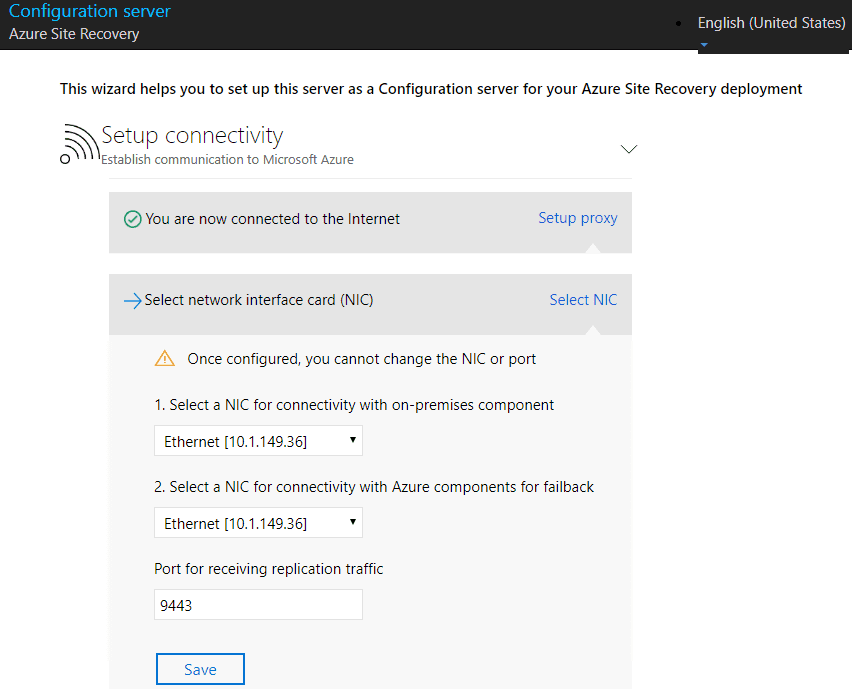The width and height of the screenshot is (852, 689).
Task: Click the Setup connectivity signal icon
Action: 80,143
